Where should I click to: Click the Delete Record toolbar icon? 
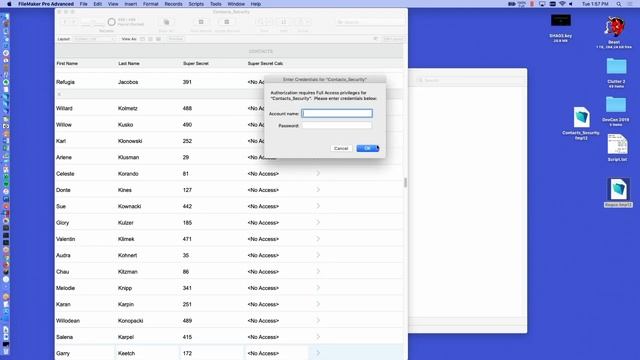click(227, 22)
